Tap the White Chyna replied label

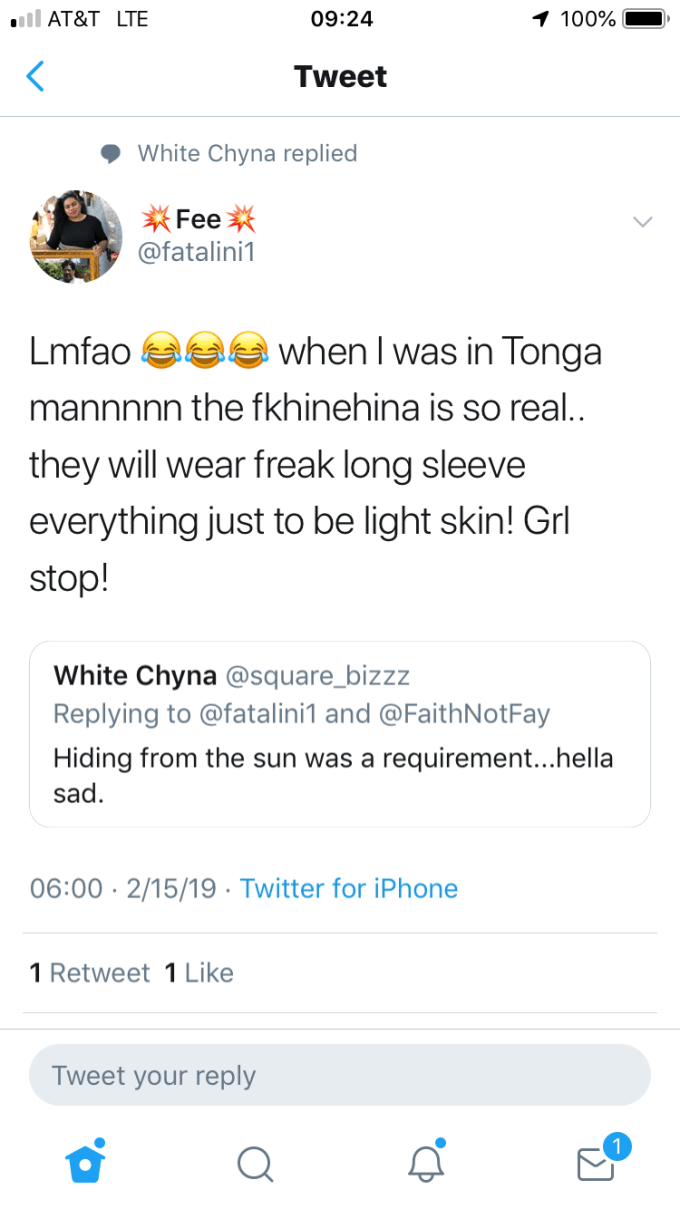click(x=247, y=153)
